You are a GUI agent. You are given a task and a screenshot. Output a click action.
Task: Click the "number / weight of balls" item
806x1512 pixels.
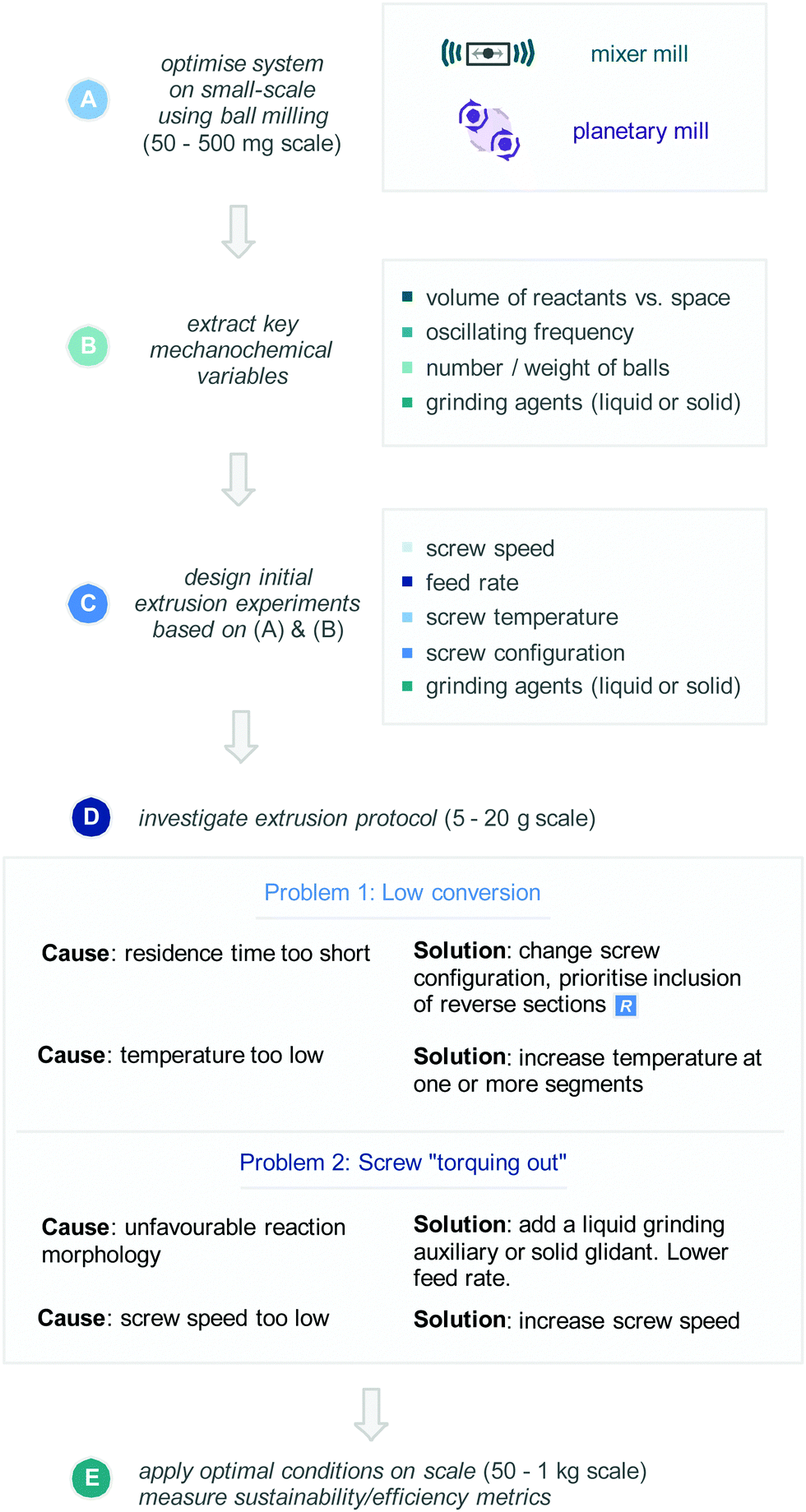click(x=547, y=368)
